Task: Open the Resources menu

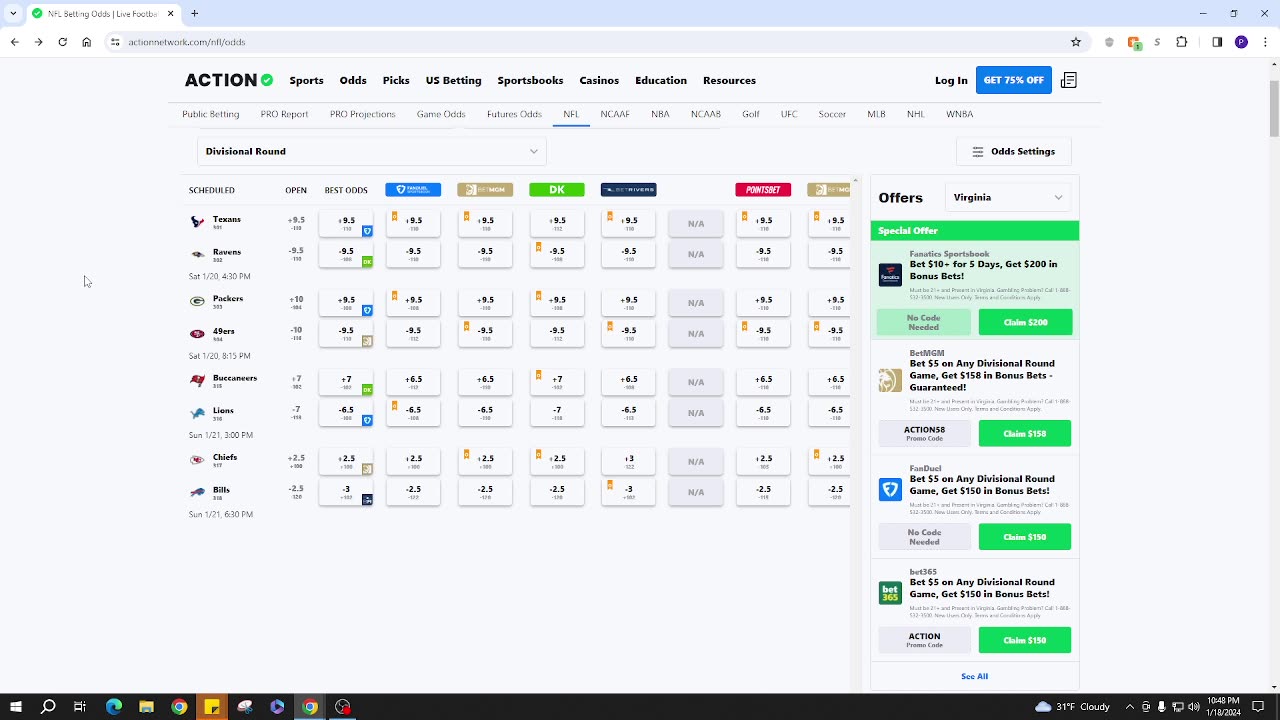Action: (729, 80)
